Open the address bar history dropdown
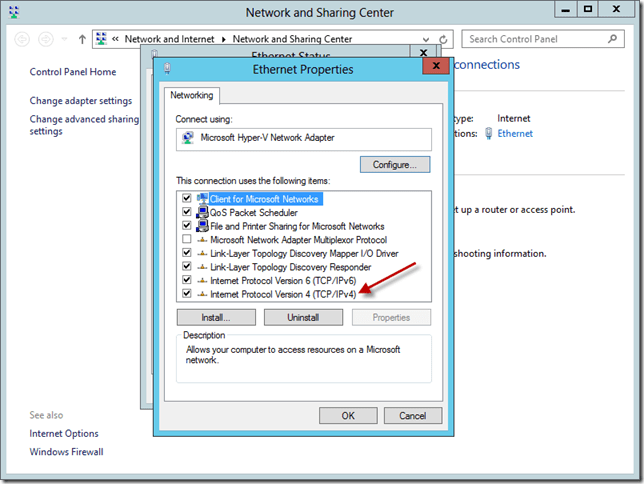644x484 pixels. click(428, 39)
